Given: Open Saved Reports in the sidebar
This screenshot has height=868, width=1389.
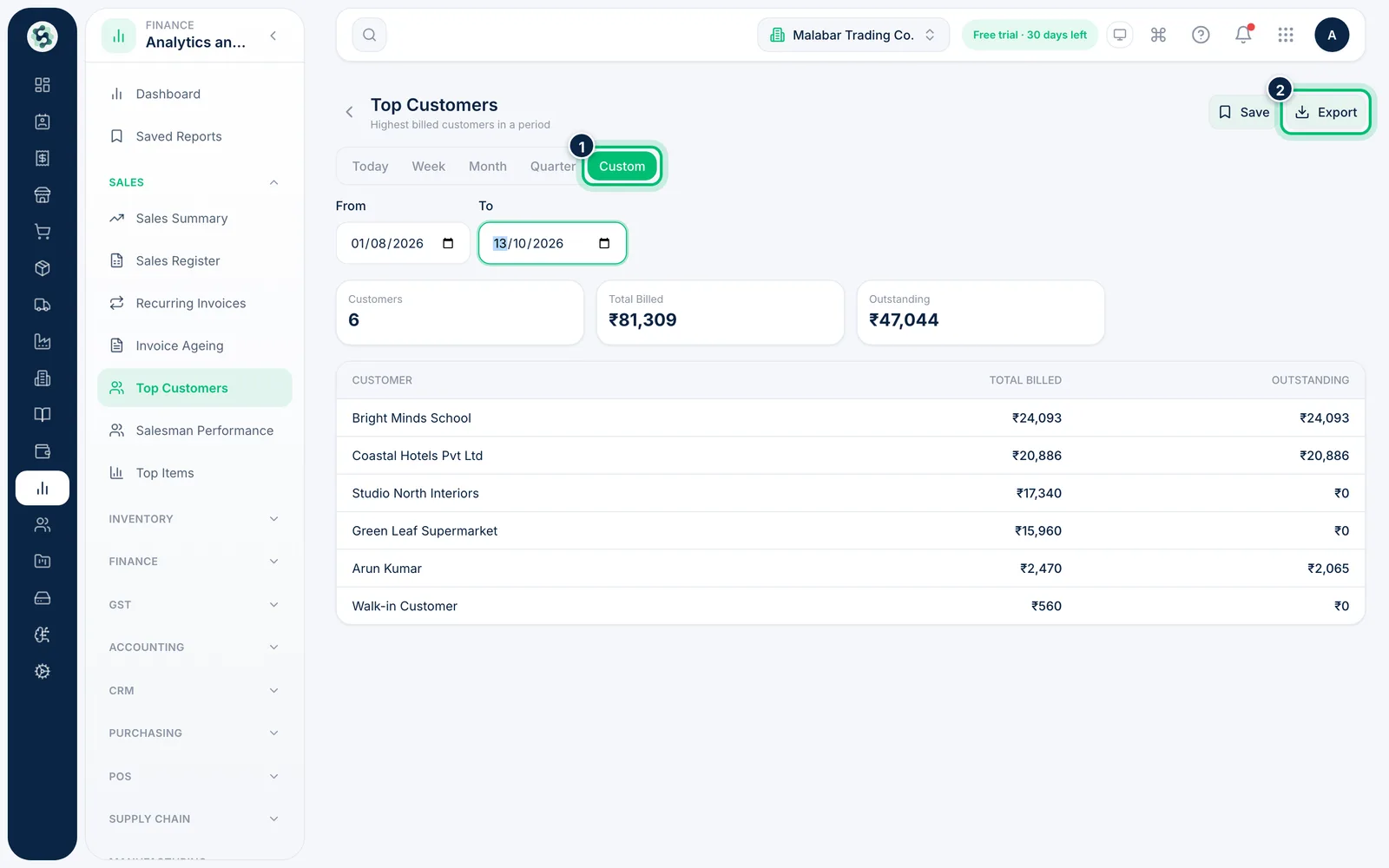Looking at the screenshot, I should (x=194, y=136).
